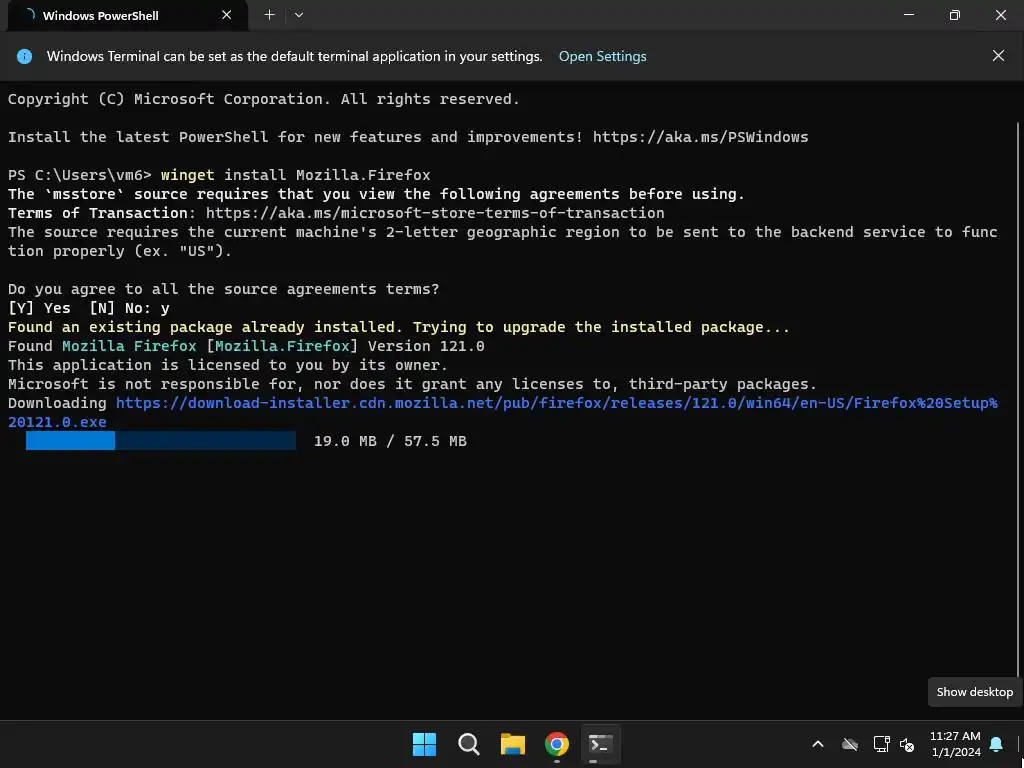Click the '[Y] Yes [N] No: y' prompt line
Image resolution: width=1024 pixels, height=768 pixels.
pyautogui.click(x=88, y=308)
